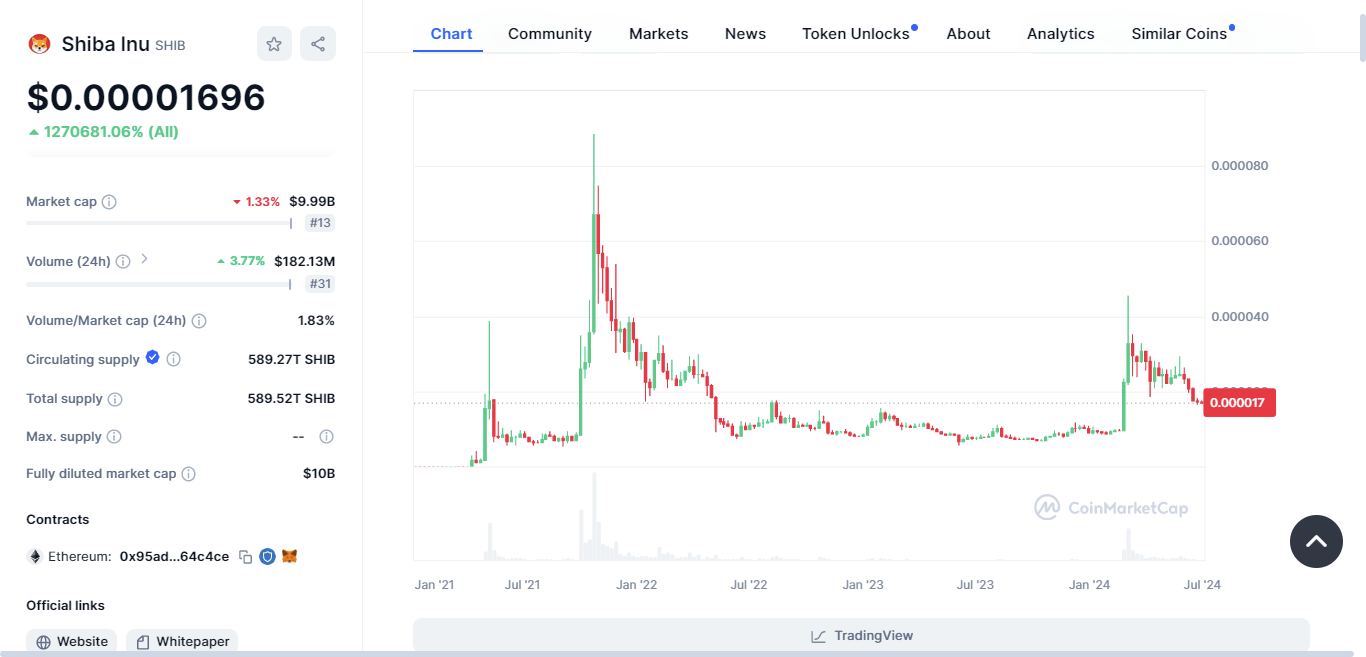
Task: Click the Jul '24 axis label
Action: tap(1202, 585)
